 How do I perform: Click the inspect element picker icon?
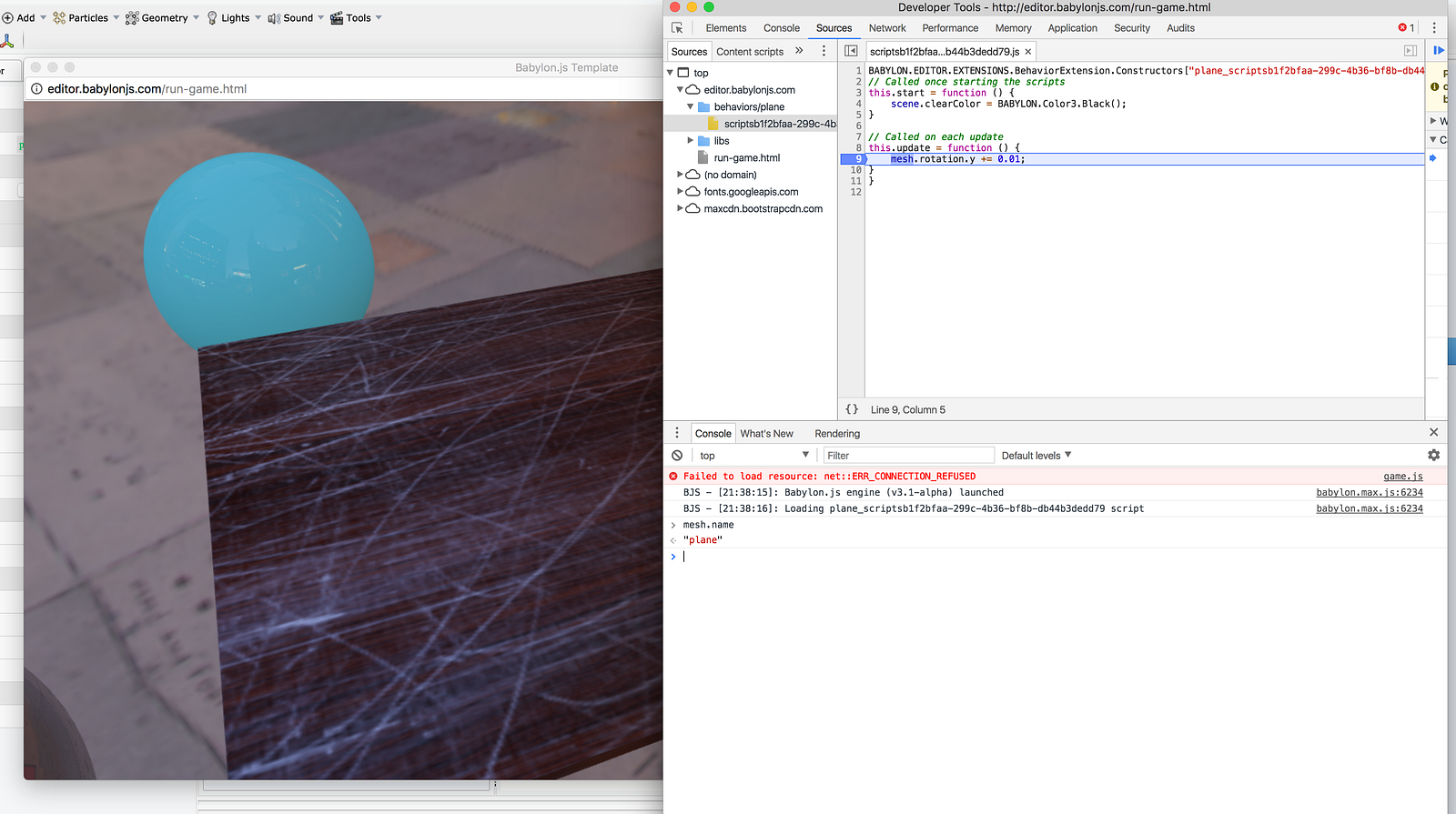tap(677, 28)
